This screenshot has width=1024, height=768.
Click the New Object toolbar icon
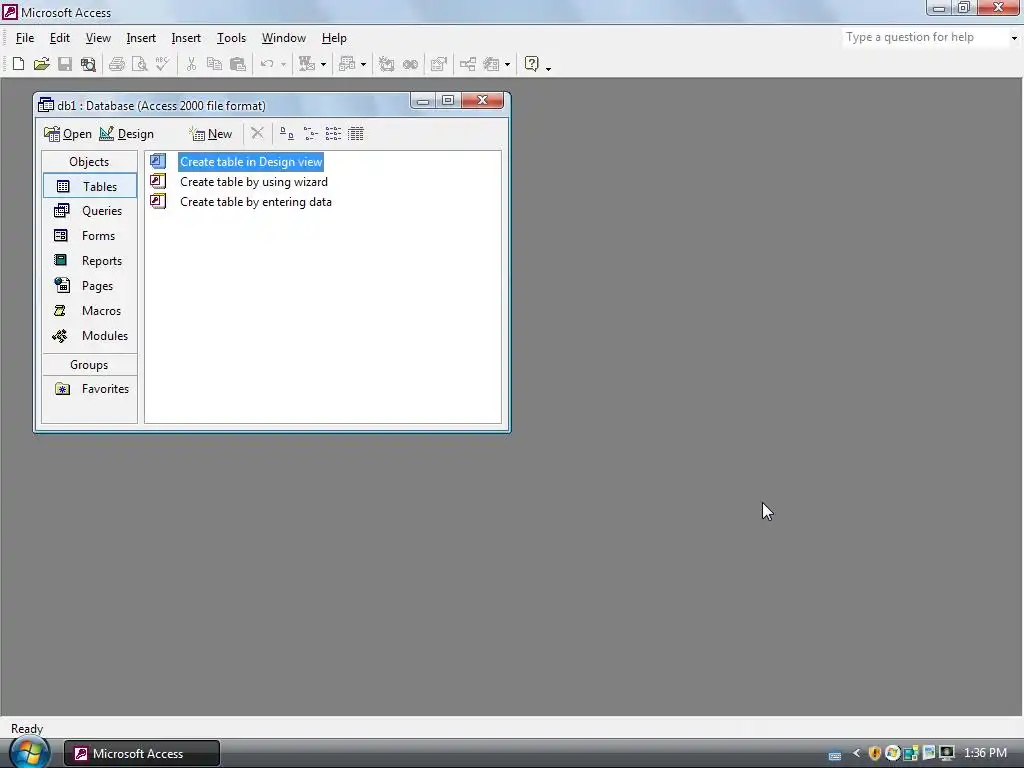492,64
